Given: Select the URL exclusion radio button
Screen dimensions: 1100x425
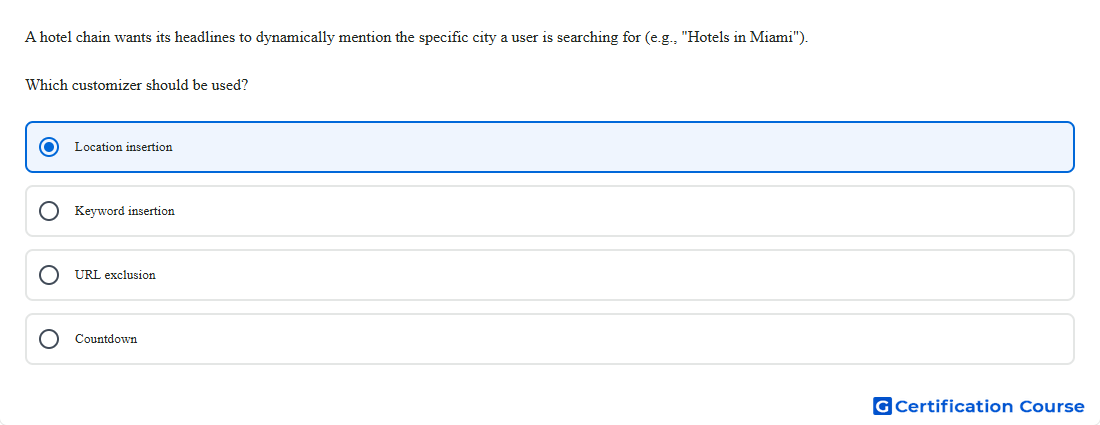Looking at the screenshot, I should [49, 275].
